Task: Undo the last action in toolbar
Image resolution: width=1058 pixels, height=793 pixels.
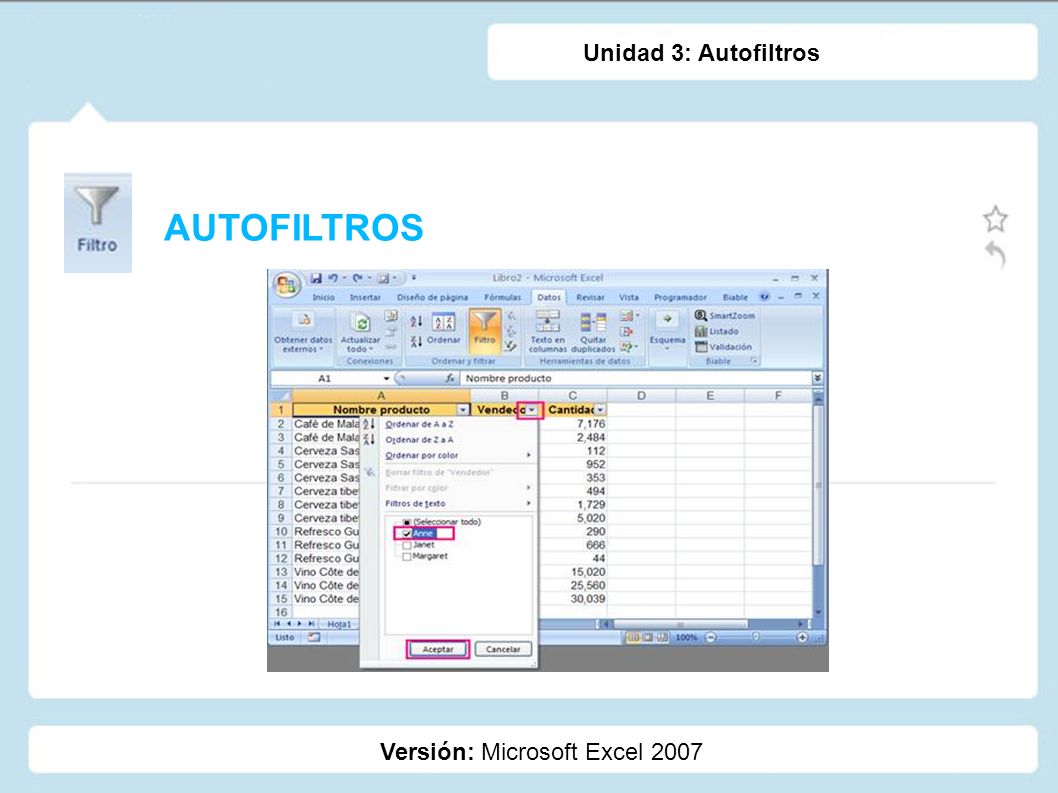Action: (333, 278)
